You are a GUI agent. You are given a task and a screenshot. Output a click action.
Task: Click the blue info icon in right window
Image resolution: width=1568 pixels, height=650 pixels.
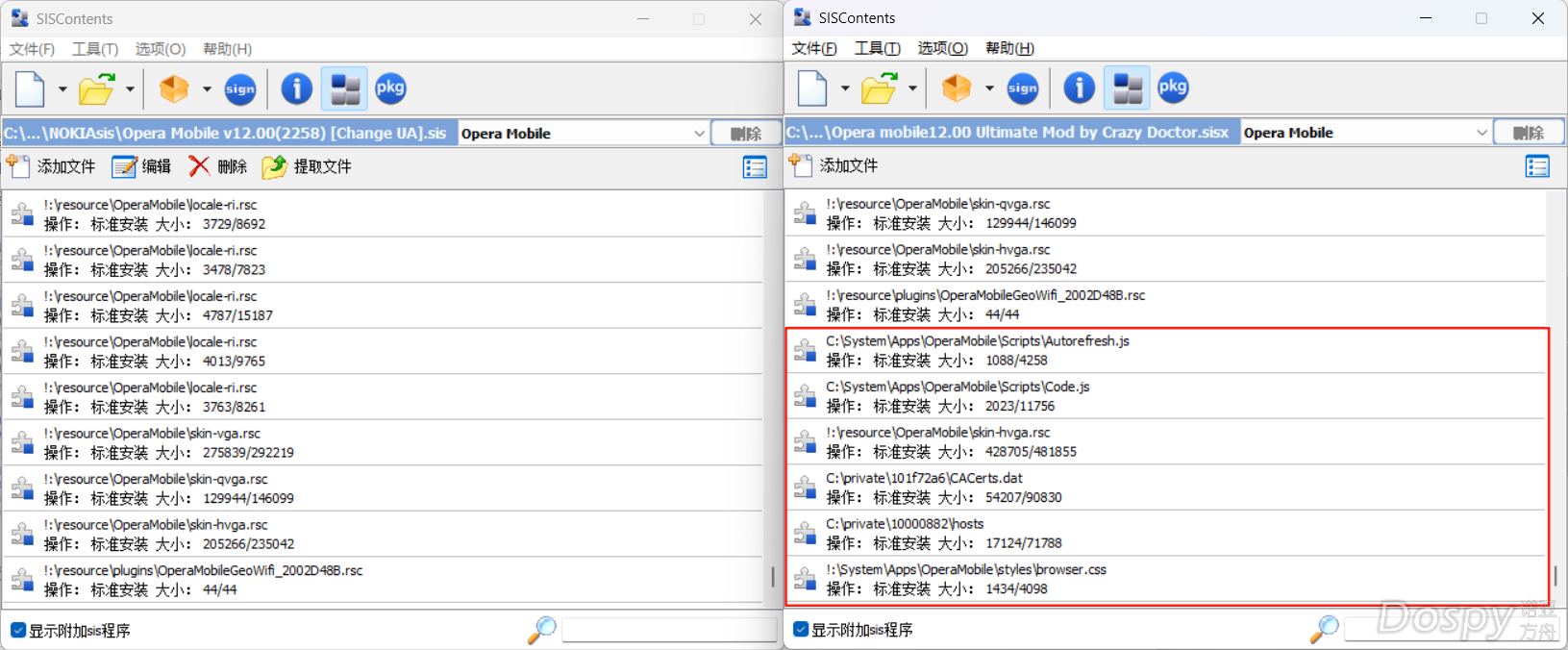point(1079,88)
